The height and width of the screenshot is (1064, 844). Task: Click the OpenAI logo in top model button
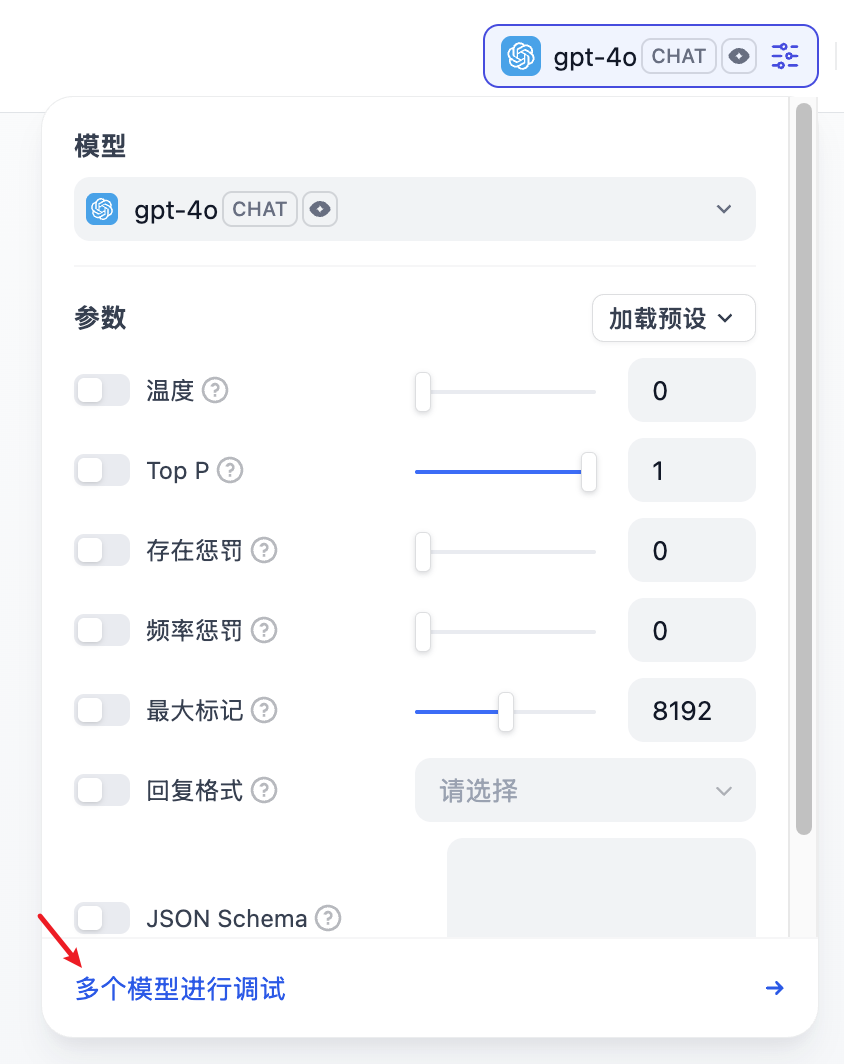point(520,56)
